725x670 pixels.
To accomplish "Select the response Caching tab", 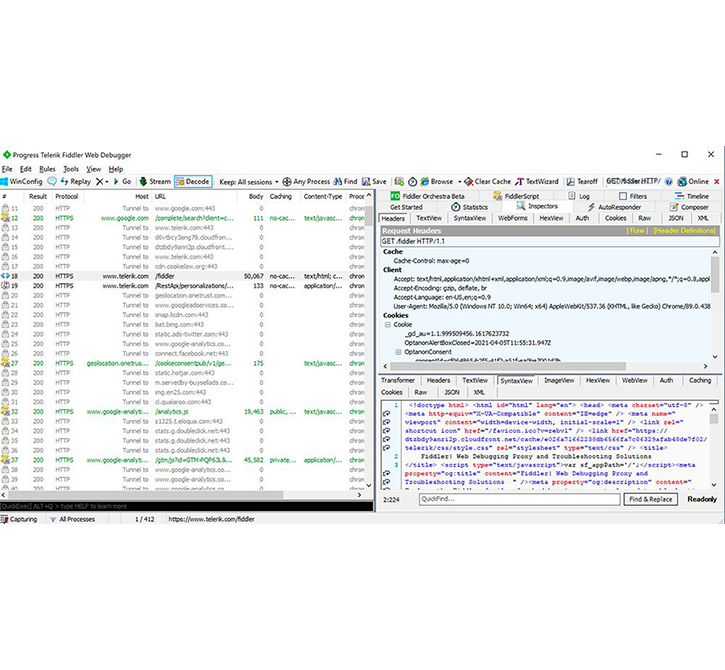I will [700, 381].
